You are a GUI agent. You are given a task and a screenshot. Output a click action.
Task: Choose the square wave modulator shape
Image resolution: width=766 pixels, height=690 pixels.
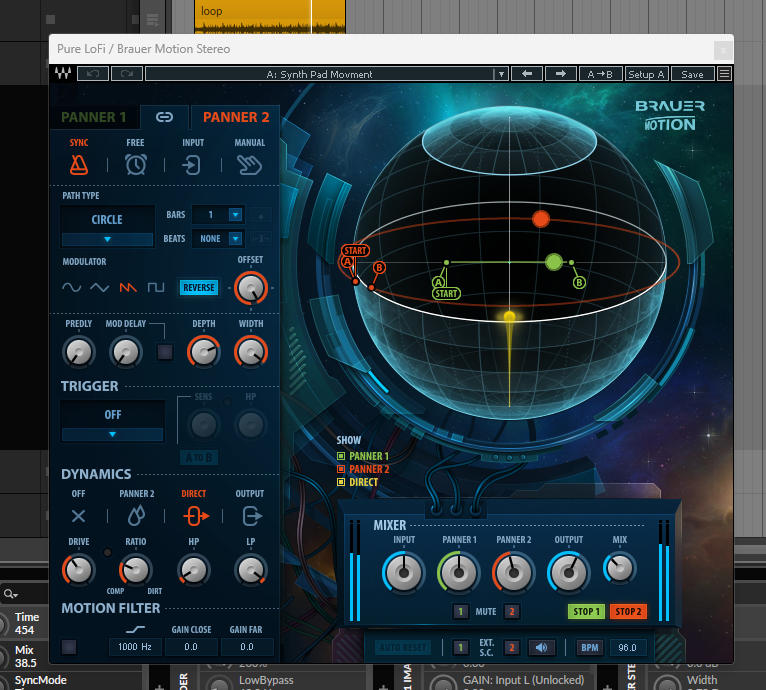pos(156,287)
